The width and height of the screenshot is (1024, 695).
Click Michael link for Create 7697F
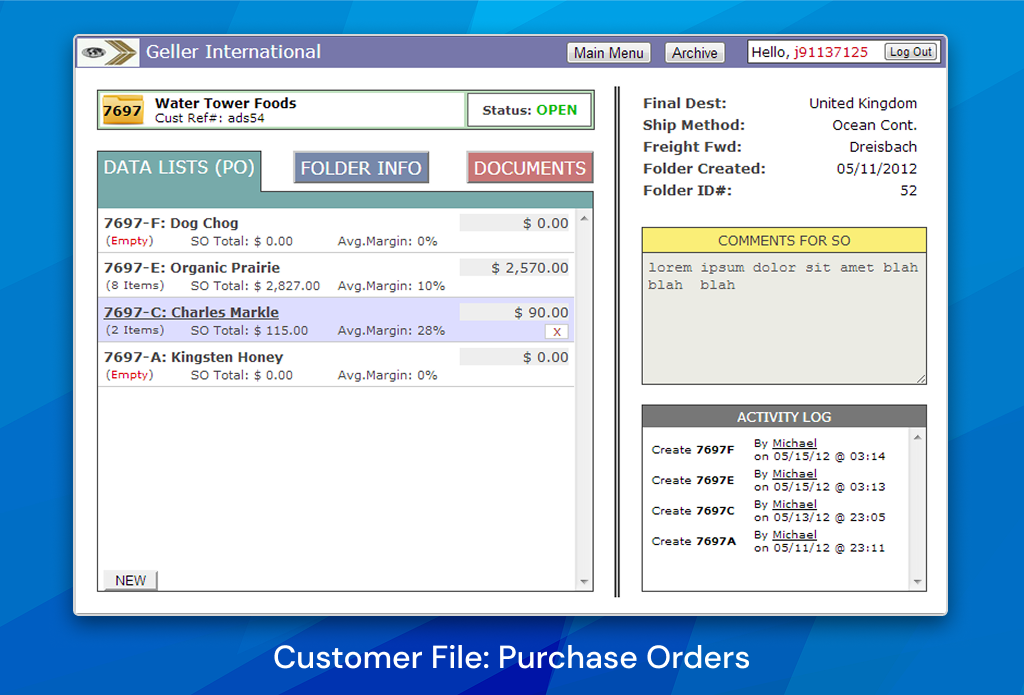point(794,443)
